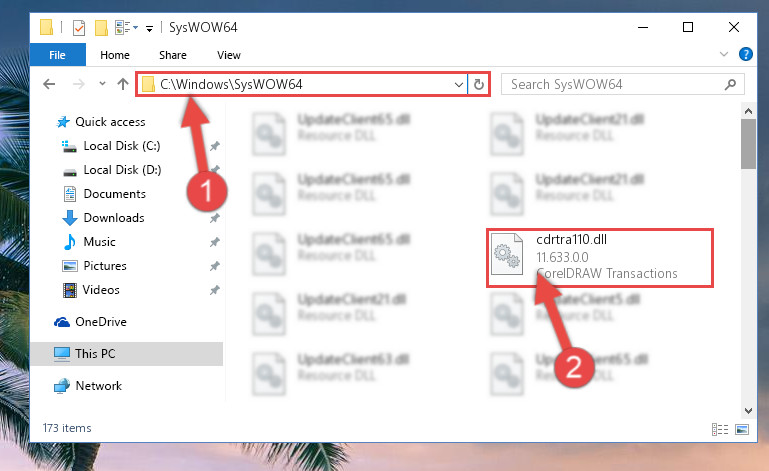The image size is (769, 471).
Task: Open Customize Quick Access Toolbar dropdown
Action: click(x=149, y=28)
